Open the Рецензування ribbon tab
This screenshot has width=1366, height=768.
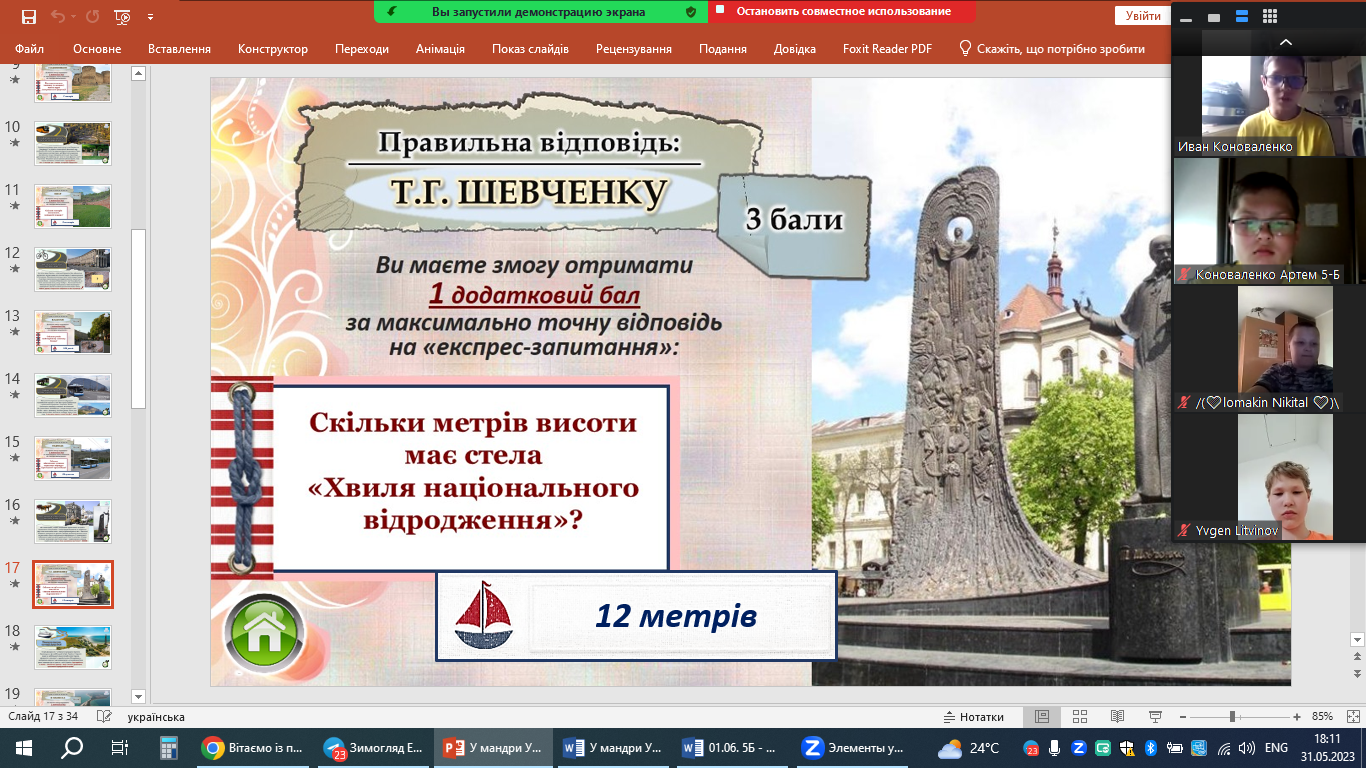(x=634, y=49)
